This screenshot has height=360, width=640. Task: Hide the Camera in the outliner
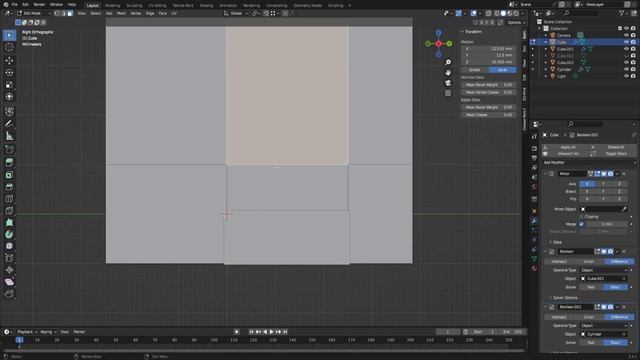coord(626,35)
